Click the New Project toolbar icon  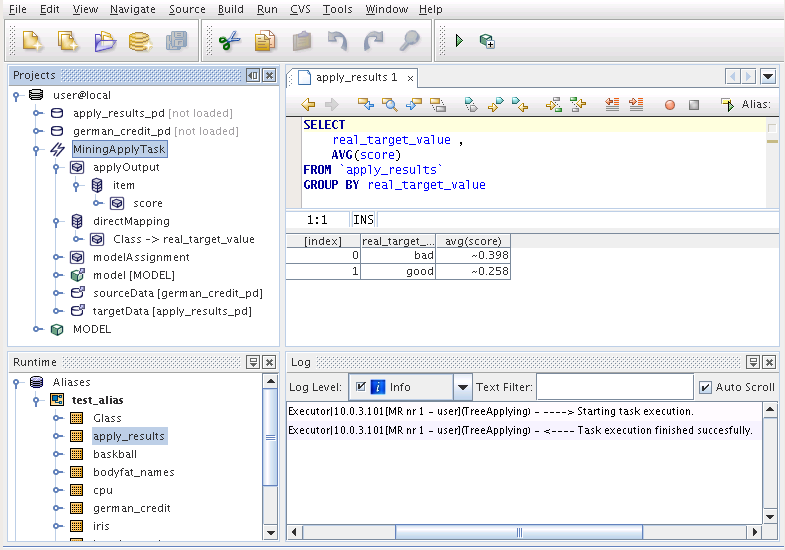[68, 41]
